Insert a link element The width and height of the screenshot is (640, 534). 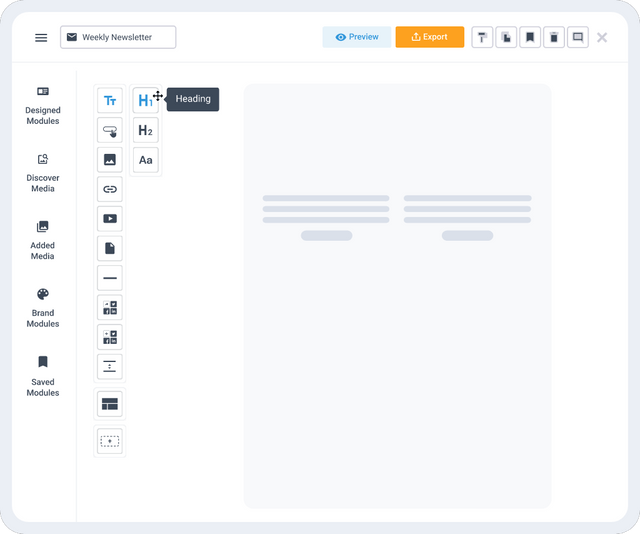click(110, 189)
